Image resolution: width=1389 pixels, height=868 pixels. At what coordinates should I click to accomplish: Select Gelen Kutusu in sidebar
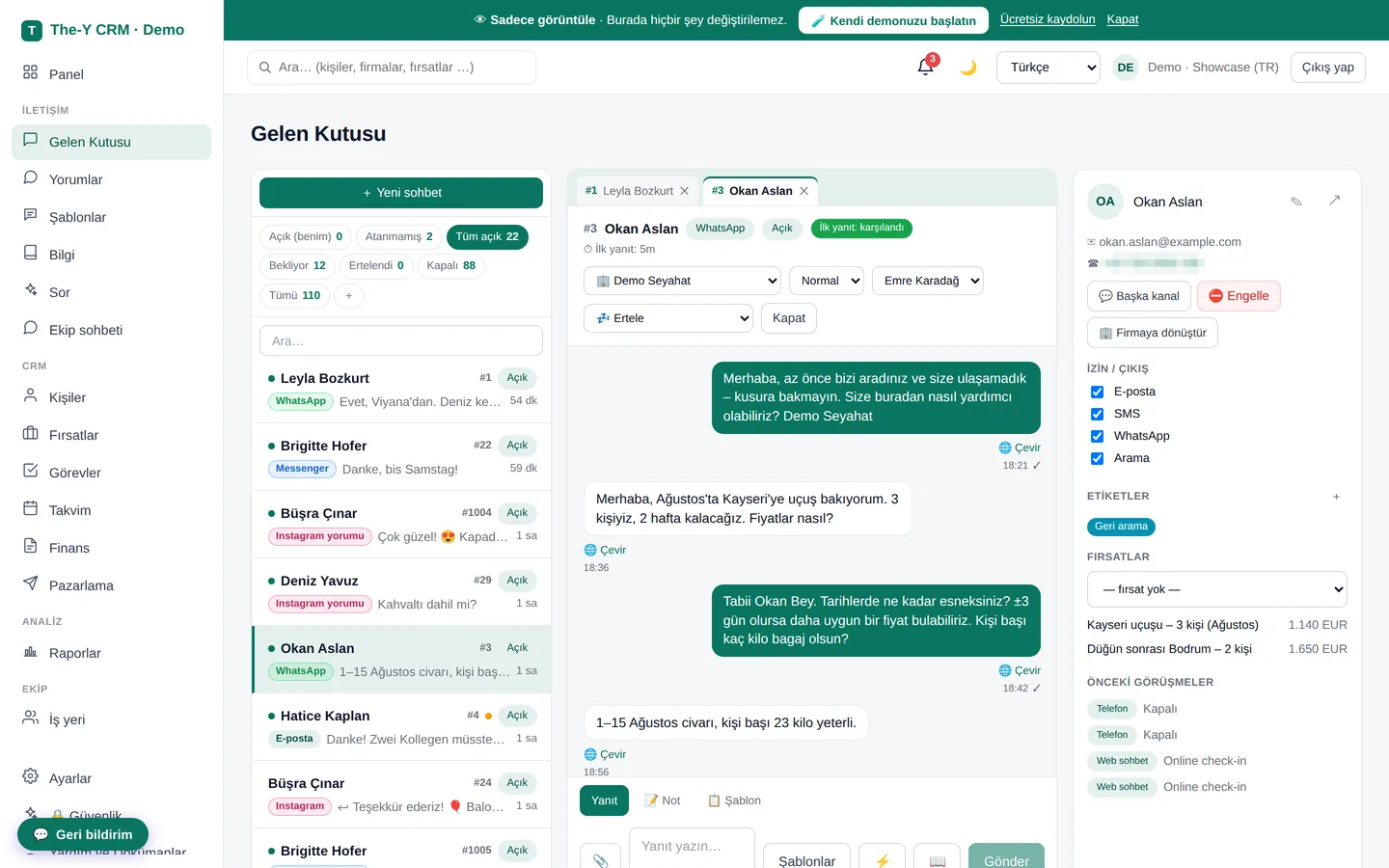[111, 142]
